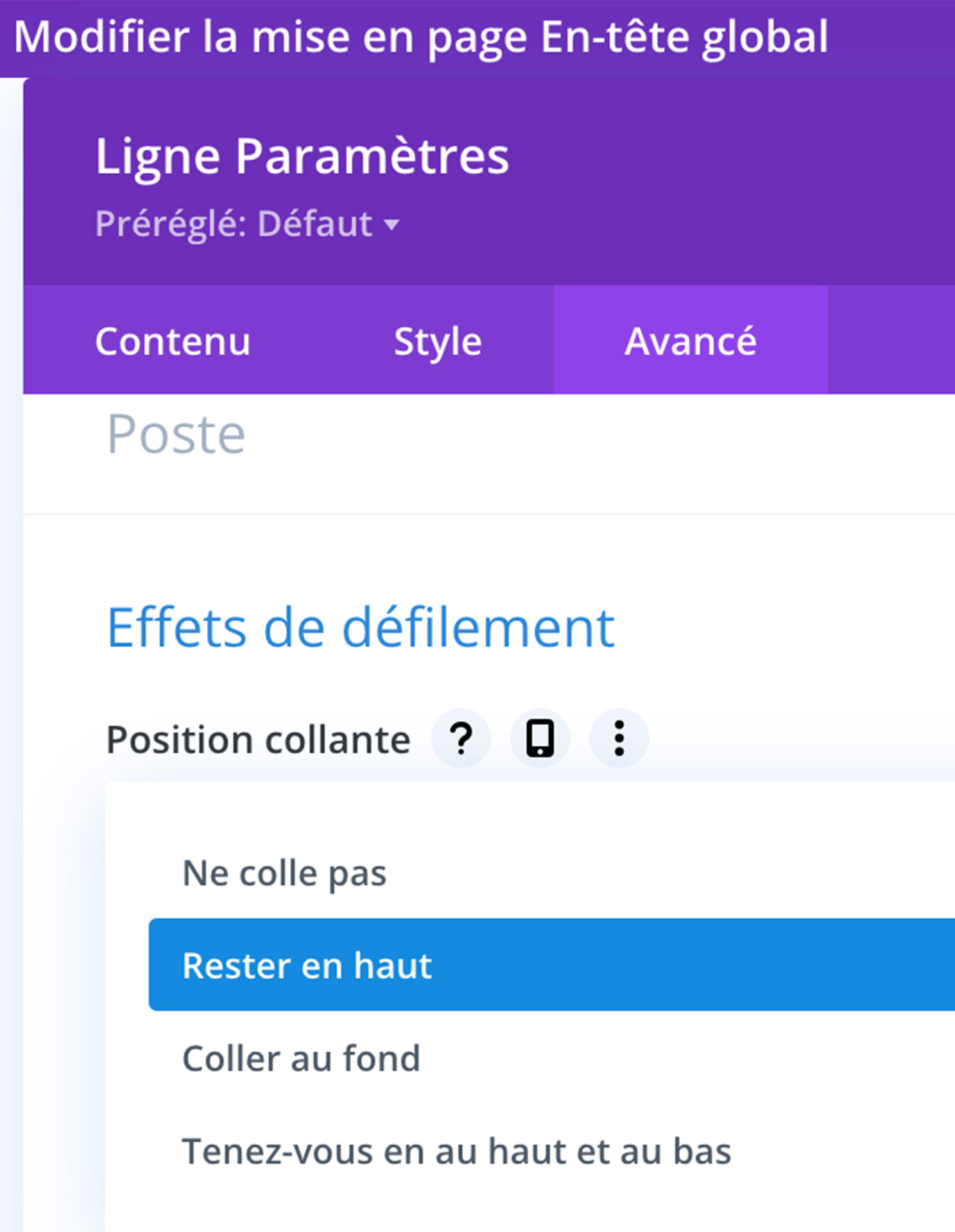This screenshot has width=955, height=1232.
Task: Collapse the 'Effets de défilement' section
Action: tap(360, 628)
